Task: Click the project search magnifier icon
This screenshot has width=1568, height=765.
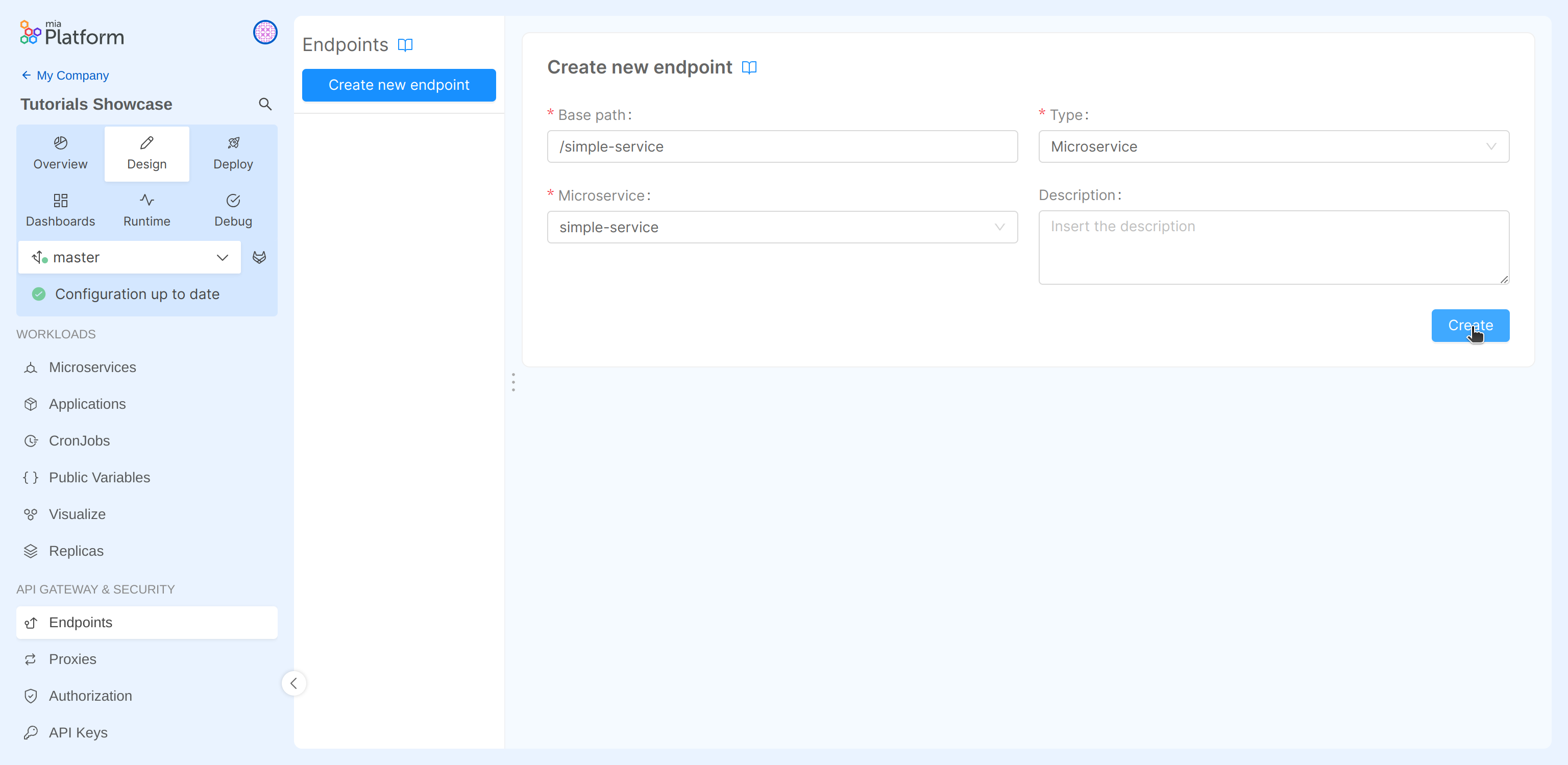Action: click(265, 104)
